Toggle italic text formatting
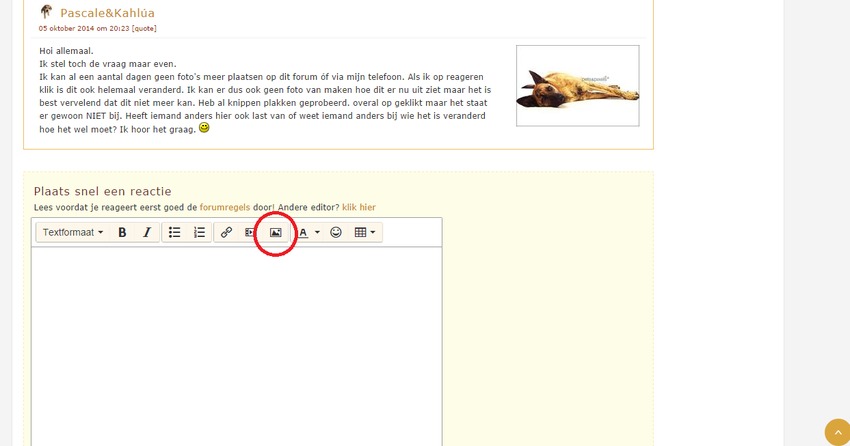Viewport: 850px width, 446px height. pyautogui.click(x=147, y=232)
